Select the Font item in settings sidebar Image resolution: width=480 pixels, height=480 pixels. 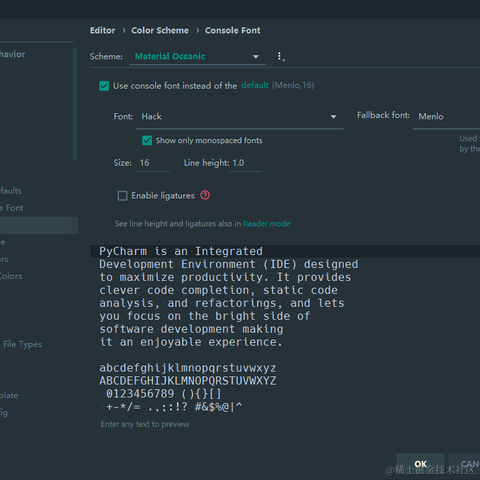[x=12, y=208]
